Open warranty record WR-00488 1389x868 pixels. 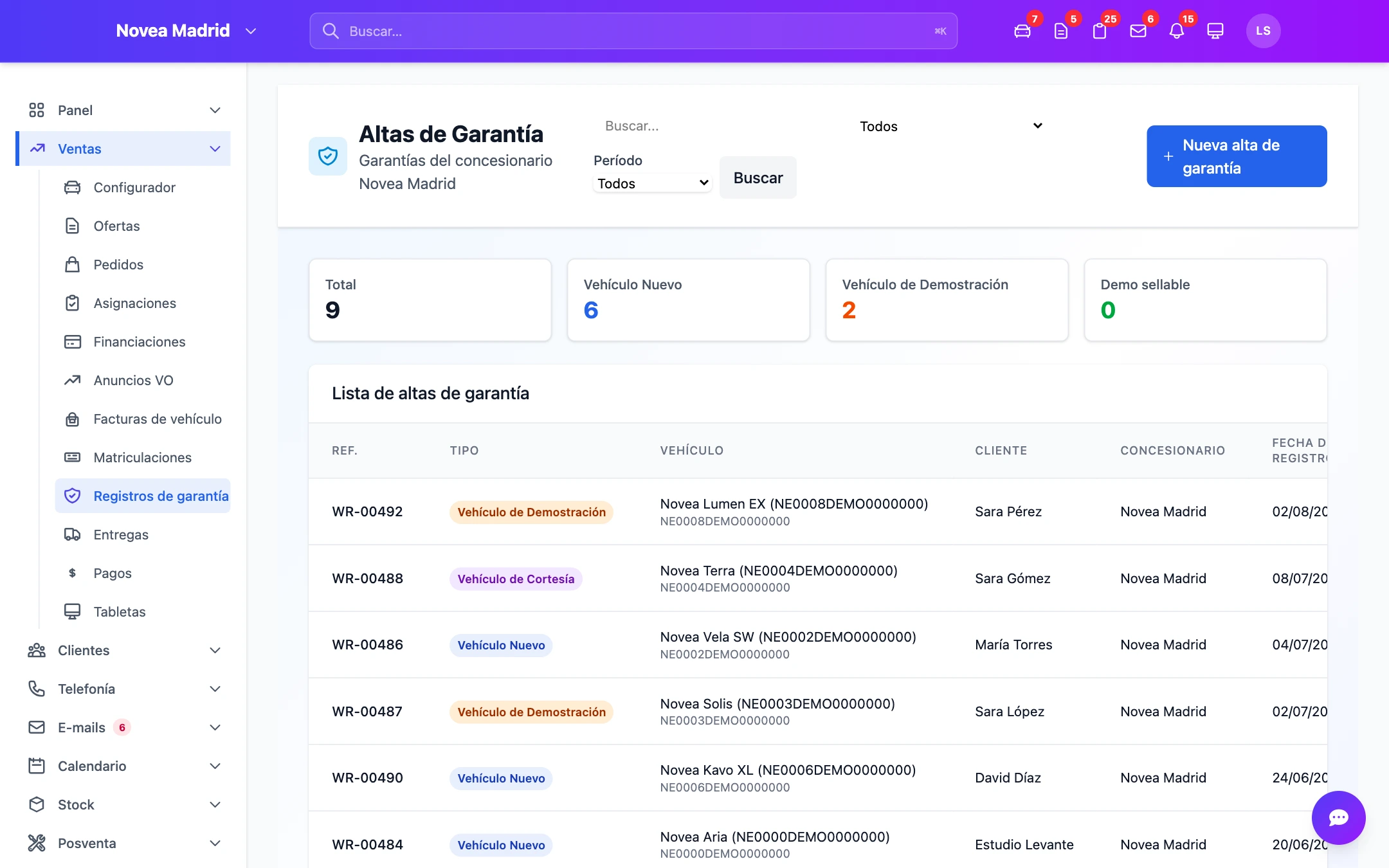pyautogui.click(x=367, y=579)
